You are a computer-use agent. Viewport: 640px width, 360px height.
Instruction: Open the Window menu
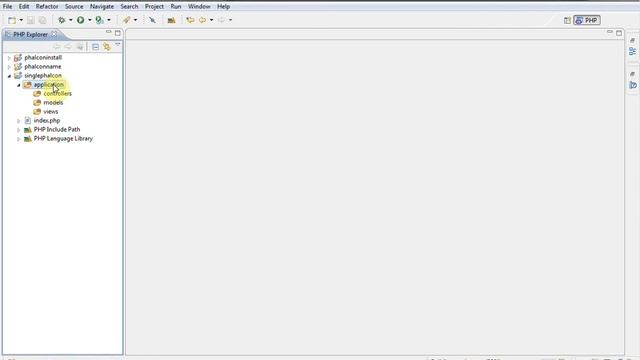[199, 7]
